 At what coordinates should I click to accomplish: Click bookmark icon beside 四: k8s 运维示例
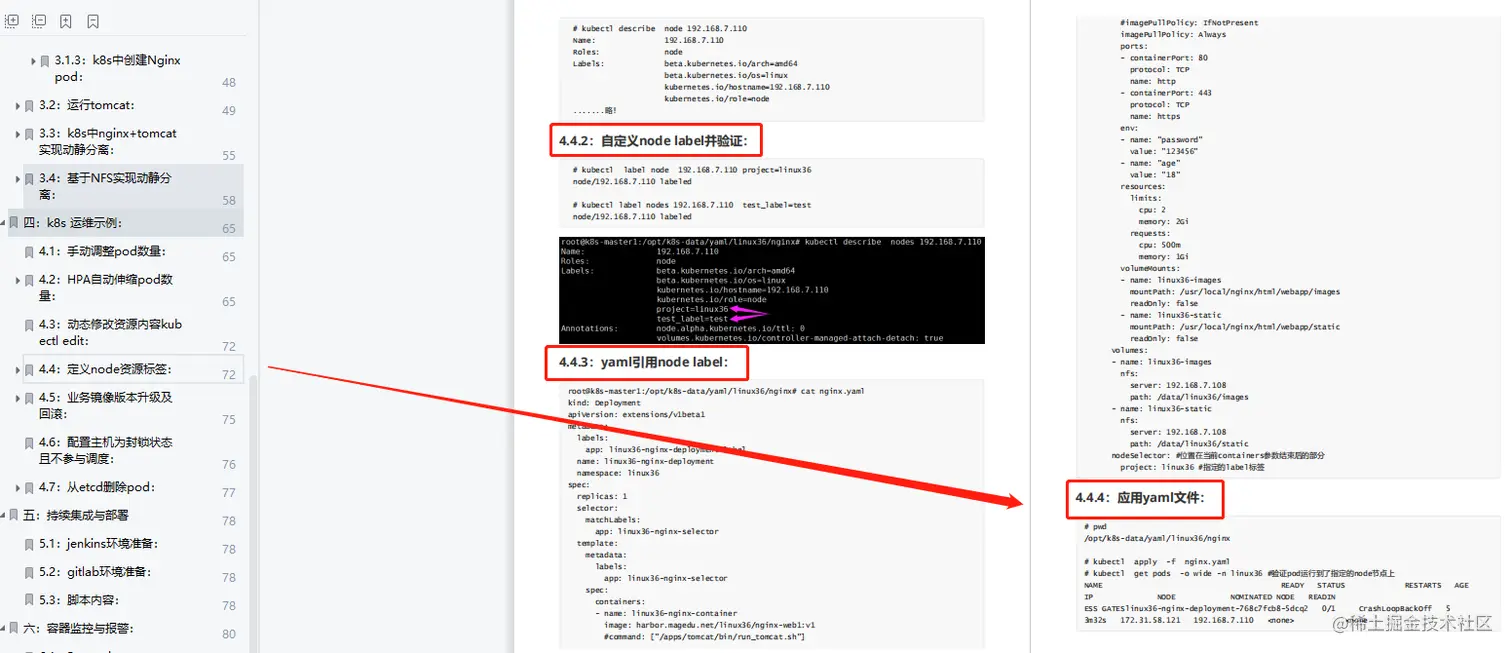(14, 223)
